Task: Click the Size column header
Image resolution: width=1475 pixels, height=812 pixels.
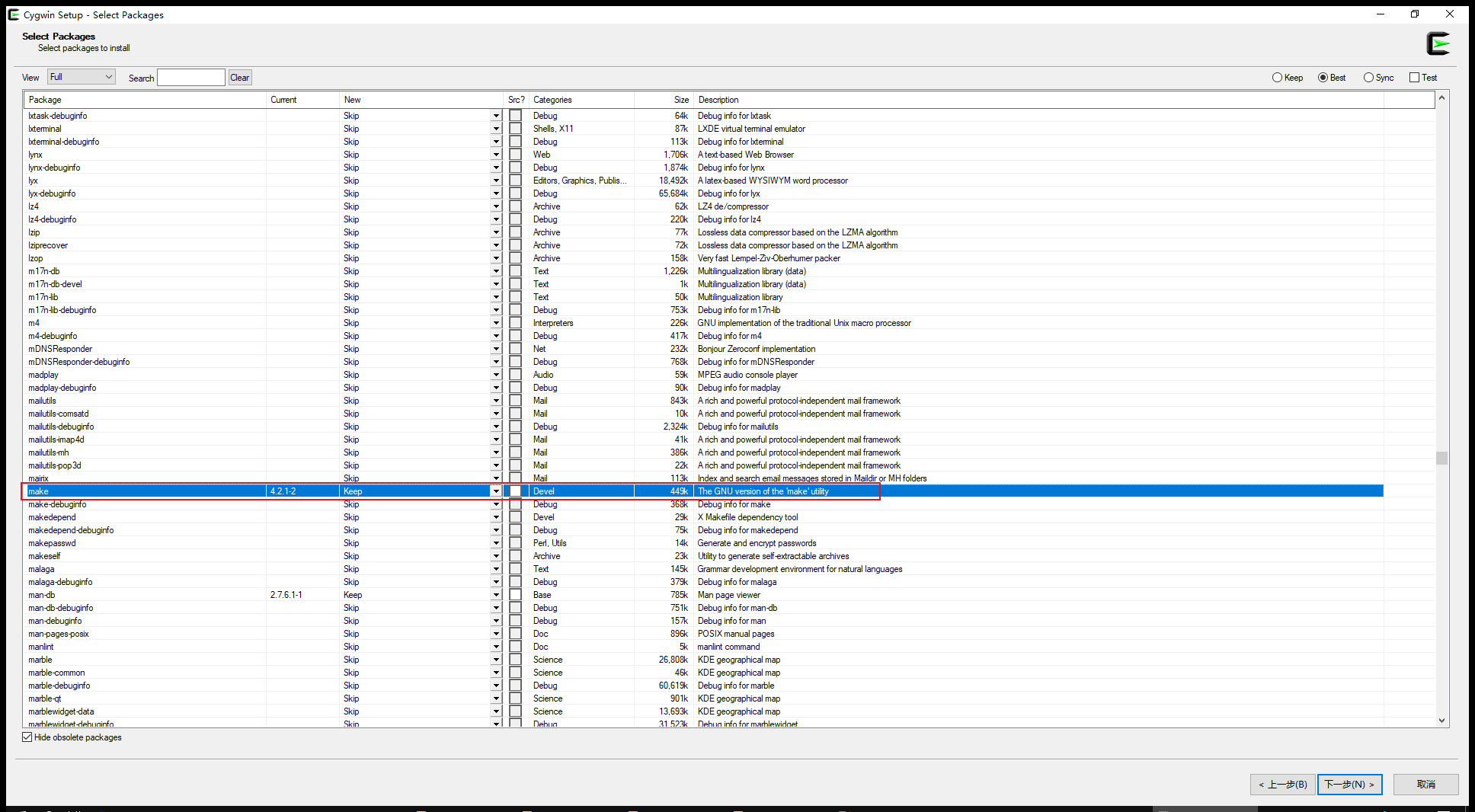Action: [x=664, y=100]
